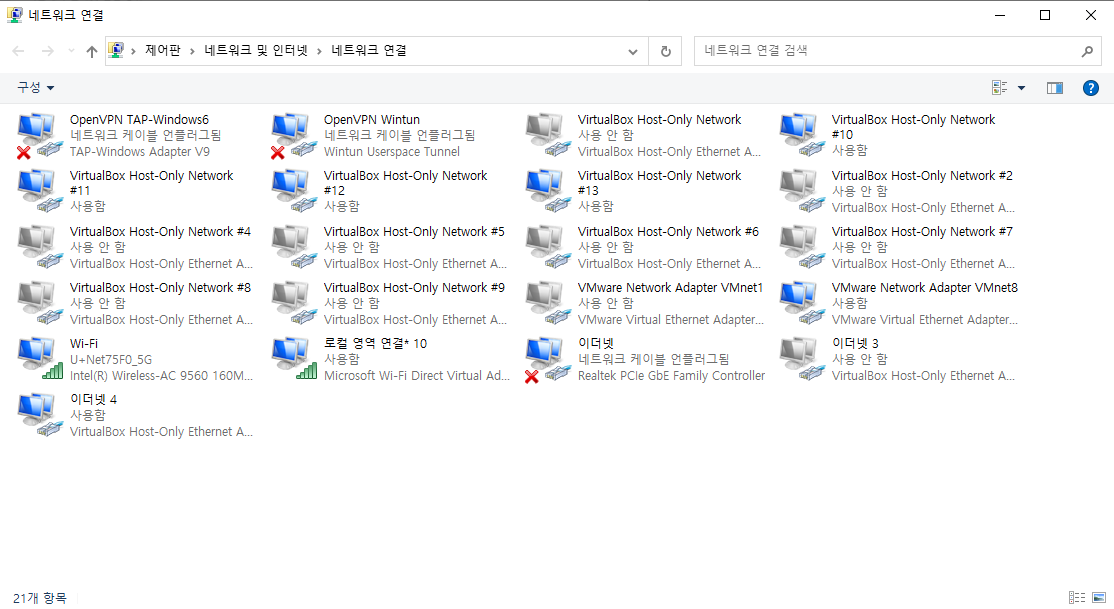Viewport: 1114px width, 609px height.
Task: Click the forward navigation arrow
Action: (x=48, y=51)
